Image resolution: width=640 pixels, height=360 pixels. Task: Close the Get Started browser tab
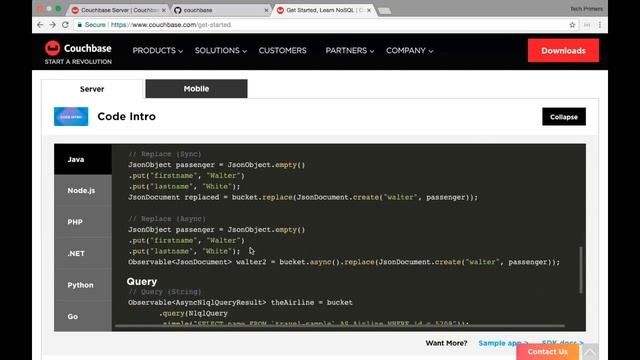click(369, 10)
